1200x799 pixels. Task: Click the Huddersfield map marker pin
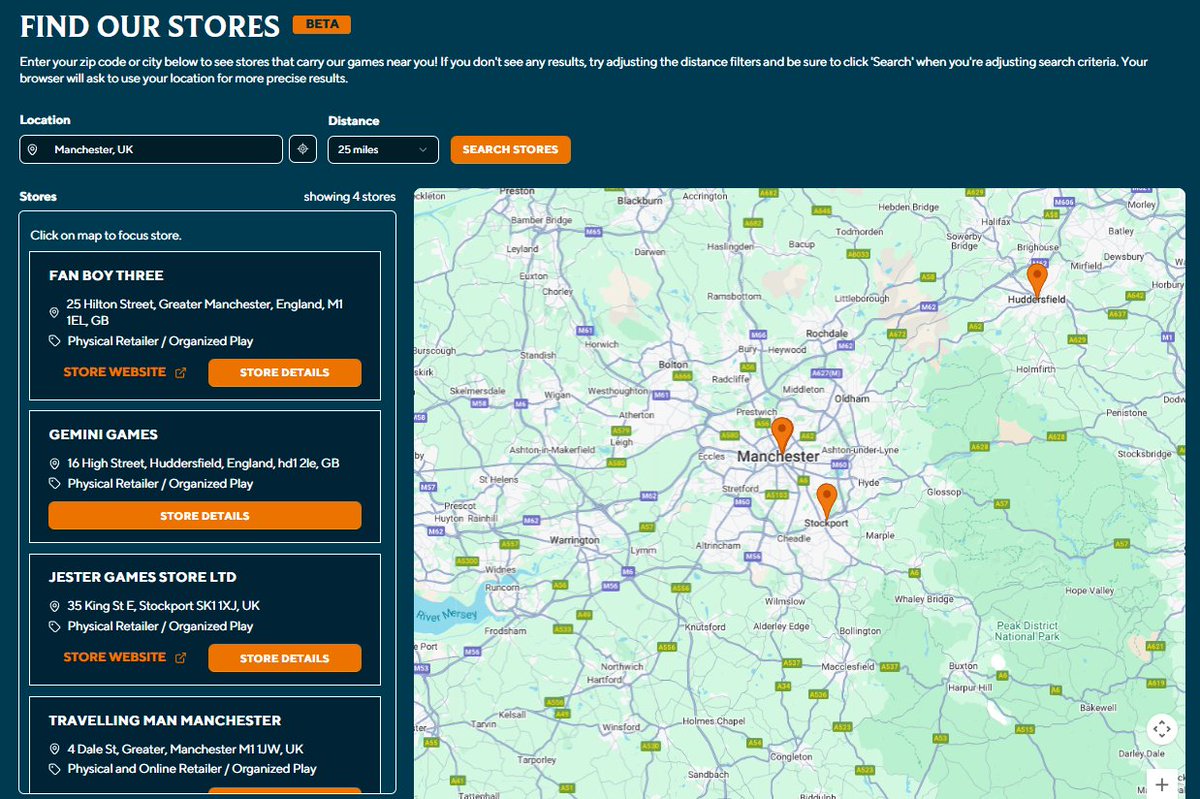coord(1037,280)
